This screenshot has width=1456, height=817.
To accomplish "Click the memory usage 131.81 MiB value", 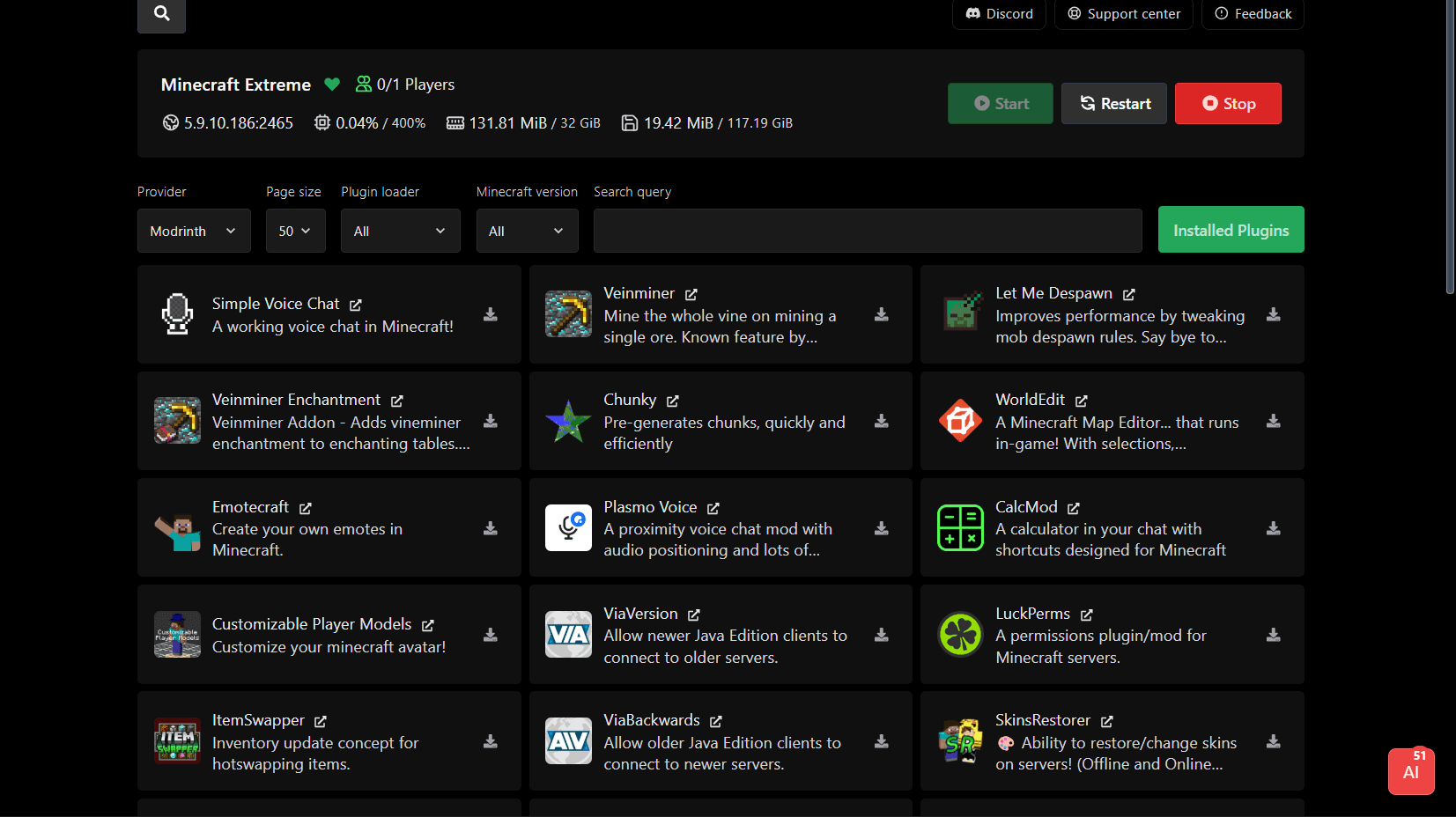I will coord(507,123).
